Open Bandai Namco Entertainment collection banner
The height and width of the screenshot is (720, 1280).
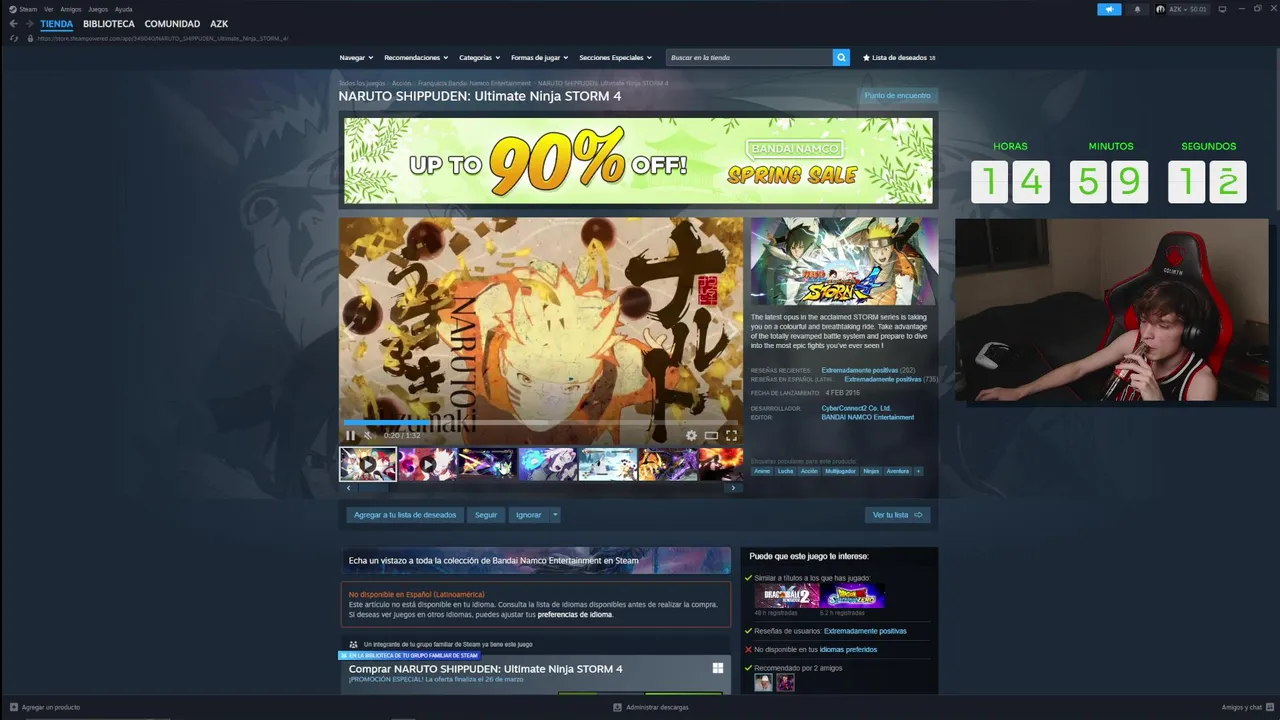[x=535, y=560]
